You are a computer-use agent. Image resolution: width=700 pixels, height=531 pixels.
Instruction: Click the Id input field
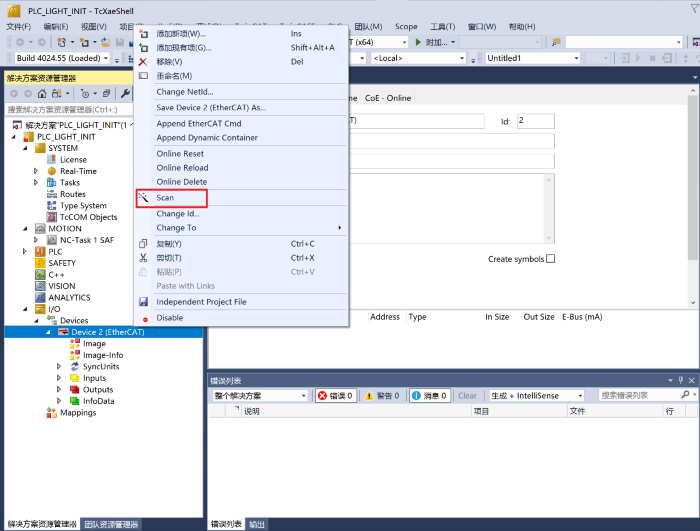pyautogui.click(x=536, y=121)
